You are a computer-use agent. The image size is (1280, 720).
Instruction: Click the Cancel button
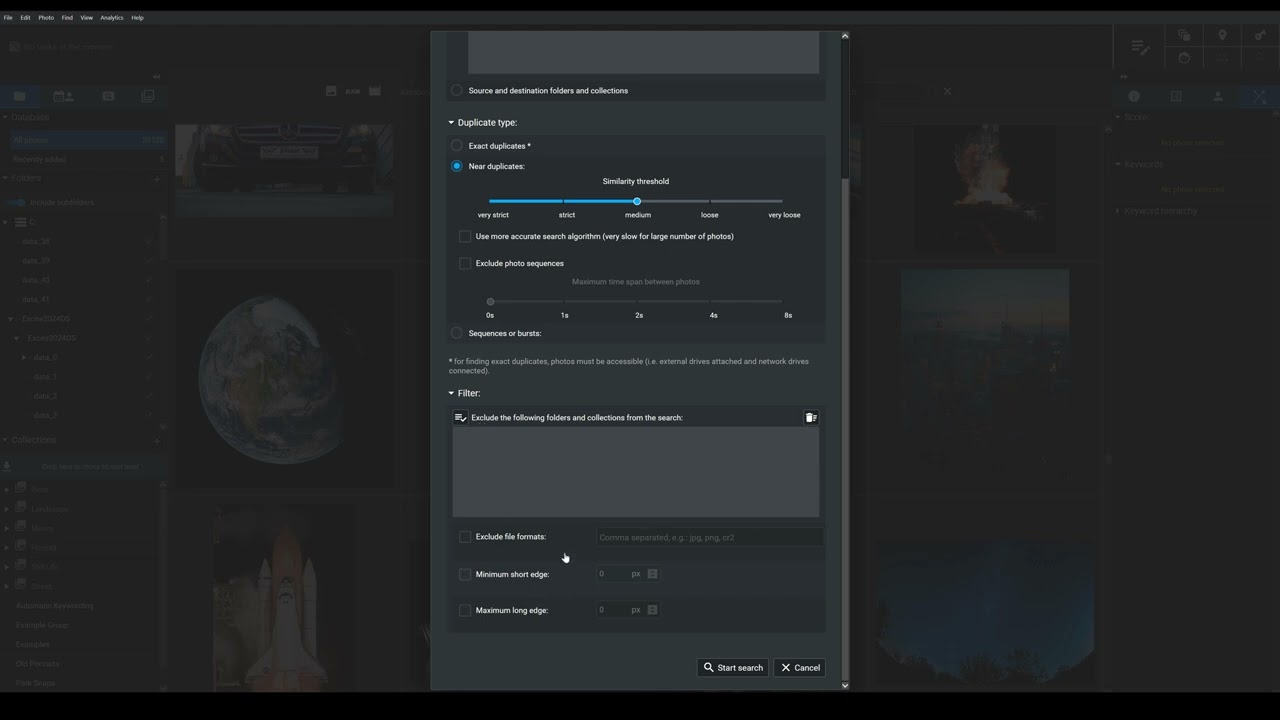[800, 667]
